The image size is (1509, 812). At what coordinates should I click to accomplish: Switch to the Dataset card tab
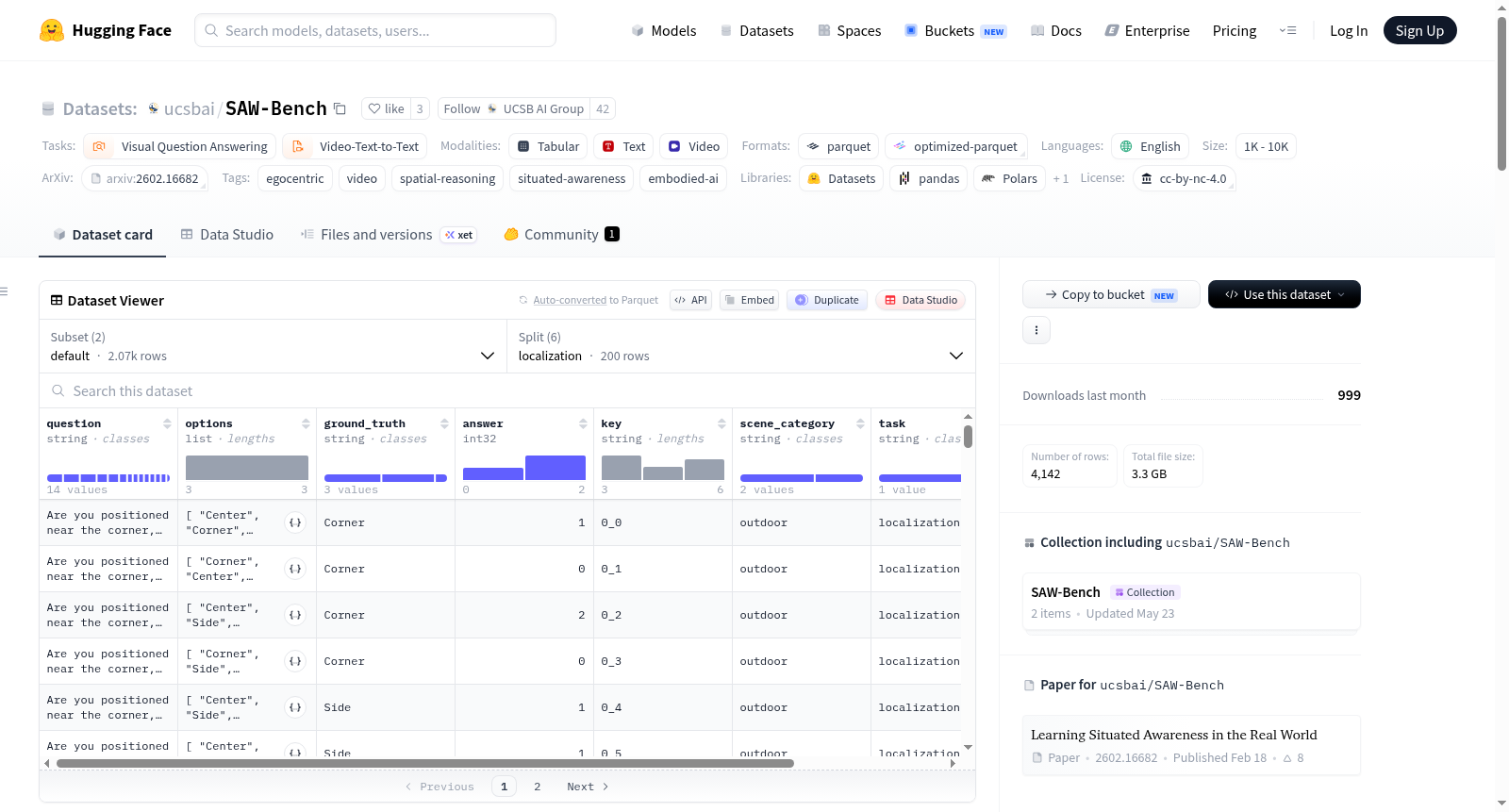click(103, 235)
